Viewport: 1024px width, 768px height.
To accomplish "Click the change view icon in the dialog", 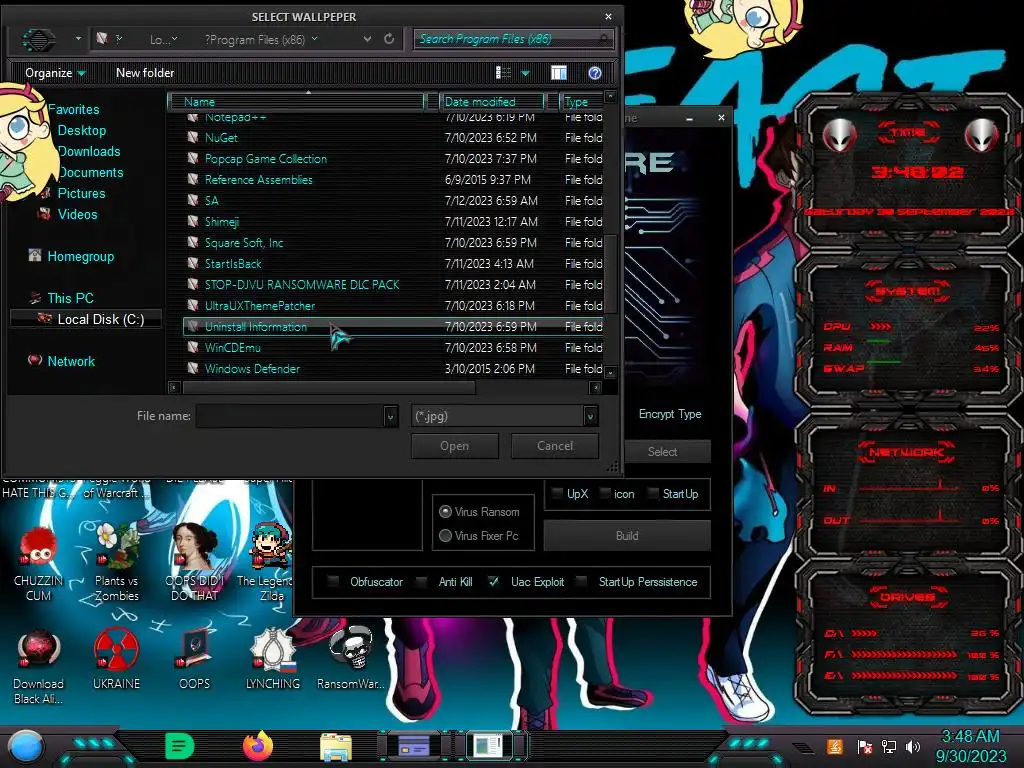I will [504, 73].
